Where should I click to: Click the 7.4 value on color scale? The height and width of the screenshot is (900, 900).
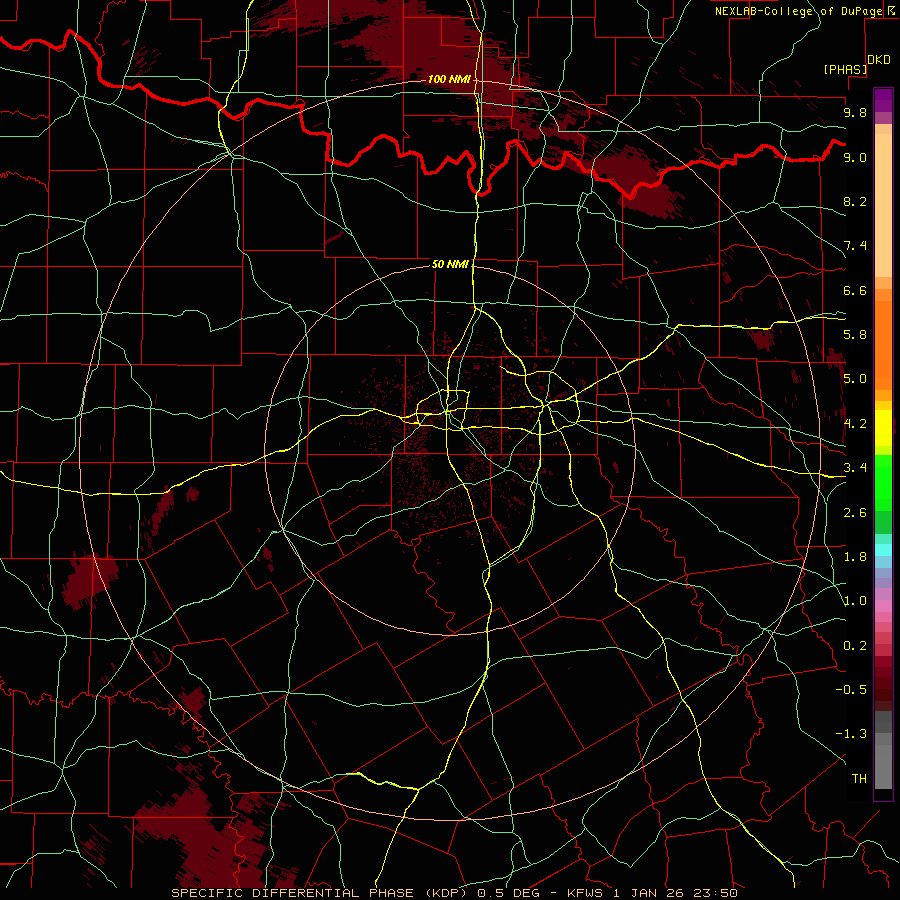855,246
